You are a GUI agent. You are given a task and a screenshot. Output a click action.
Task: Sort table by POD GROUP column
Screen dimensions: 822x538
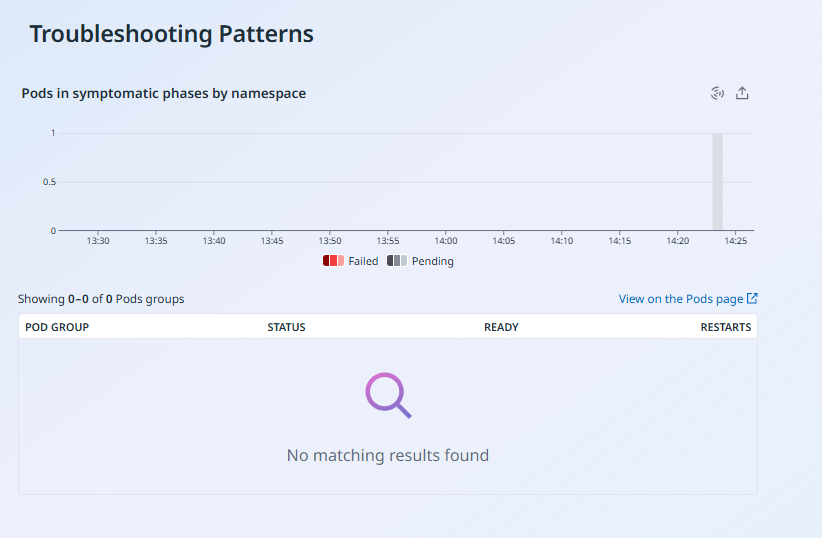pyautogui.click(x=57, y=327)
